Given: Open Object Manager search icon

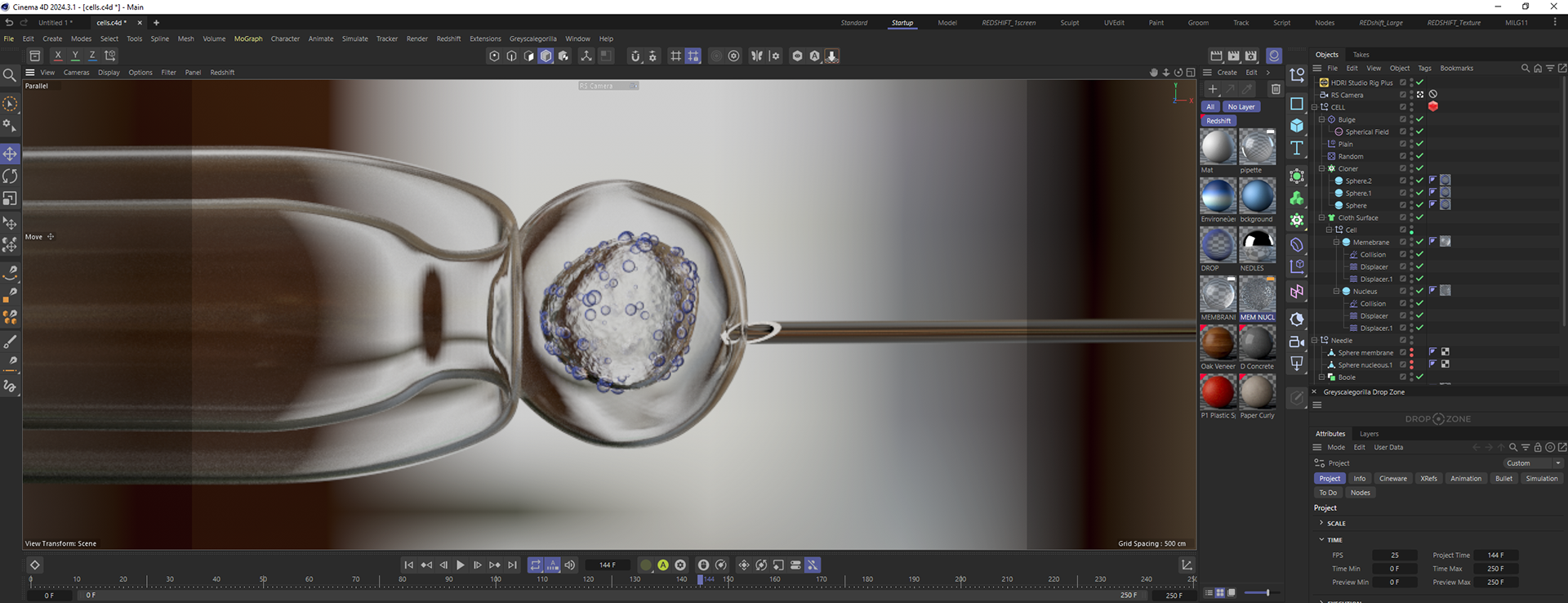Looking at the screenshot, I should click(x=1525, y=69).
